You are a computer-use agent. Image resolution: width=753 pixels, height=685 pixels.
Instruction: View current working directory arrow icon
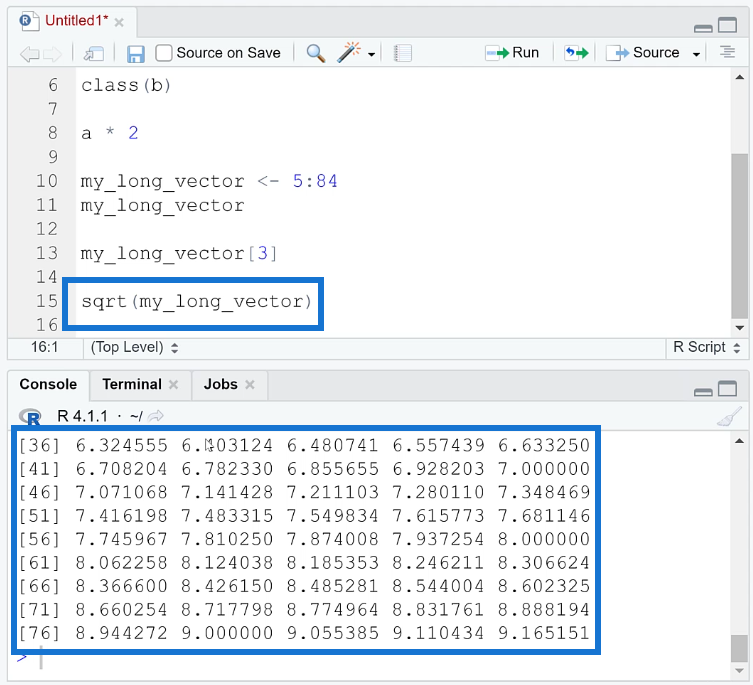[155, 416]
